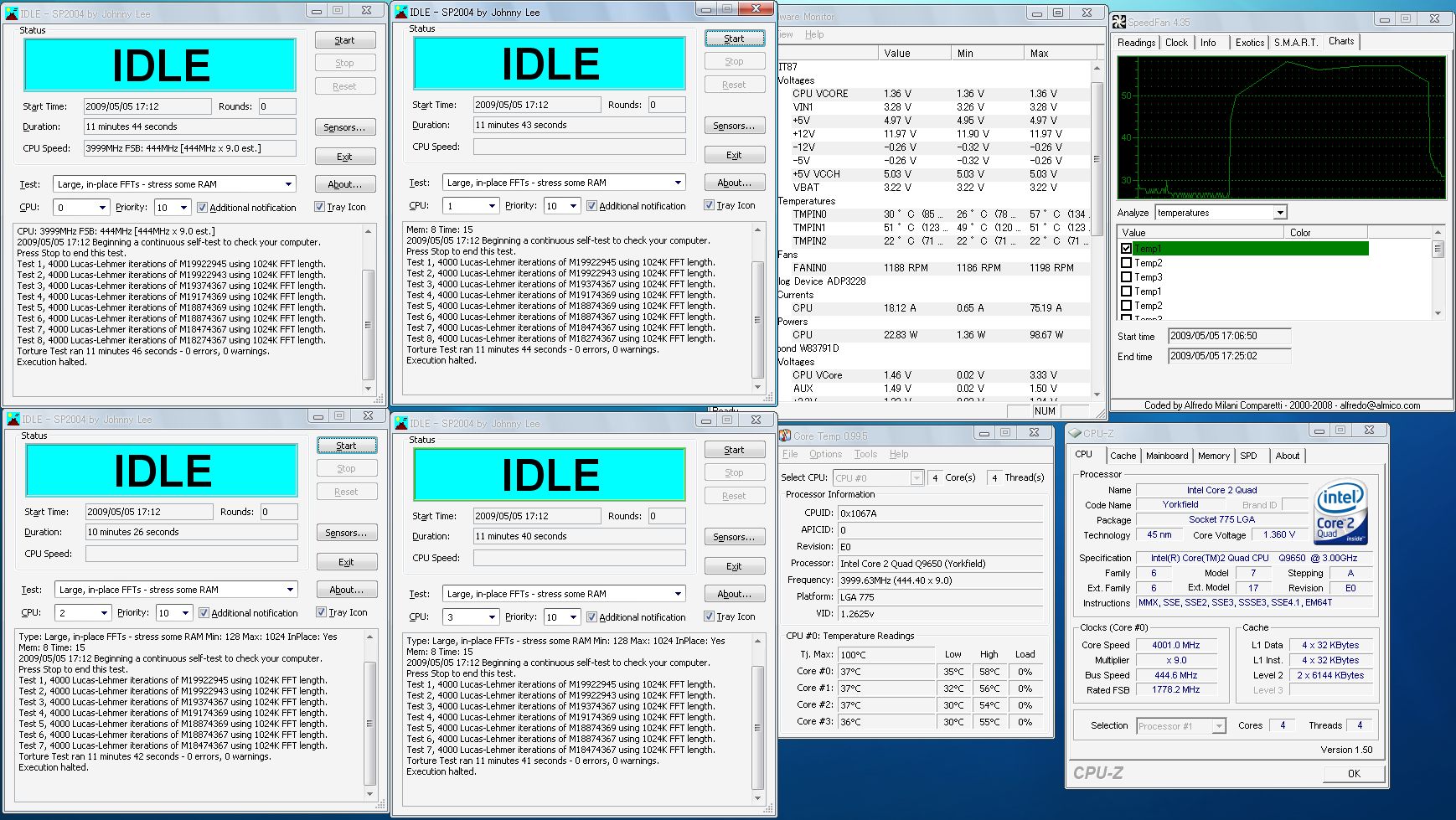Image resolution: width=1456 pixels, height=820 pixels.
Task: Switch to the Mainboard tab in CPU-Z
Action: point(1167,456)
